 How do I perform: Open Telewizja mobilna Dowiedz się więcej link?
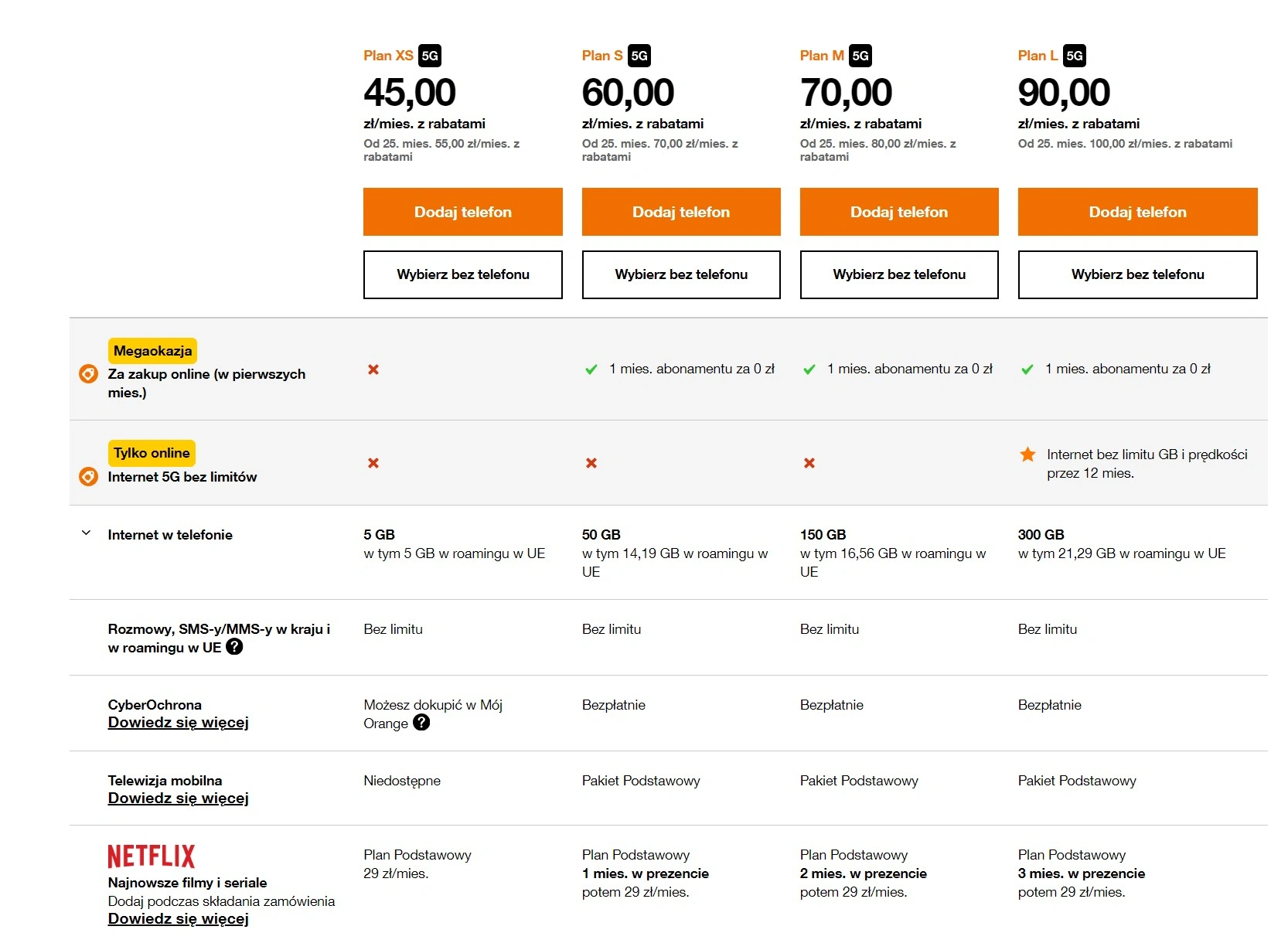tap(179, 798)
